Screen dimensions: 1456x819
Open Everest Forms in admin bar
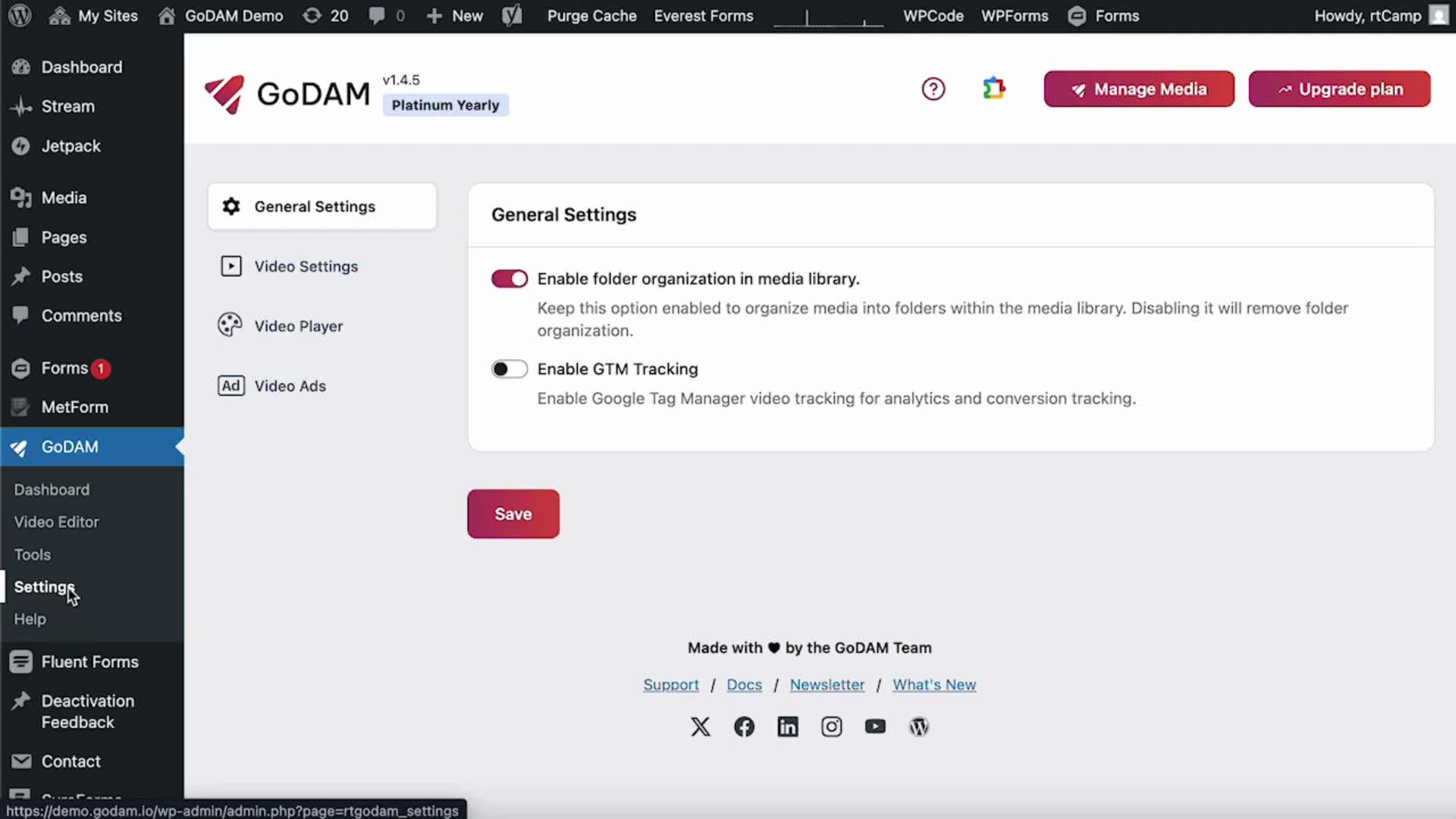[x=704, y=15]
